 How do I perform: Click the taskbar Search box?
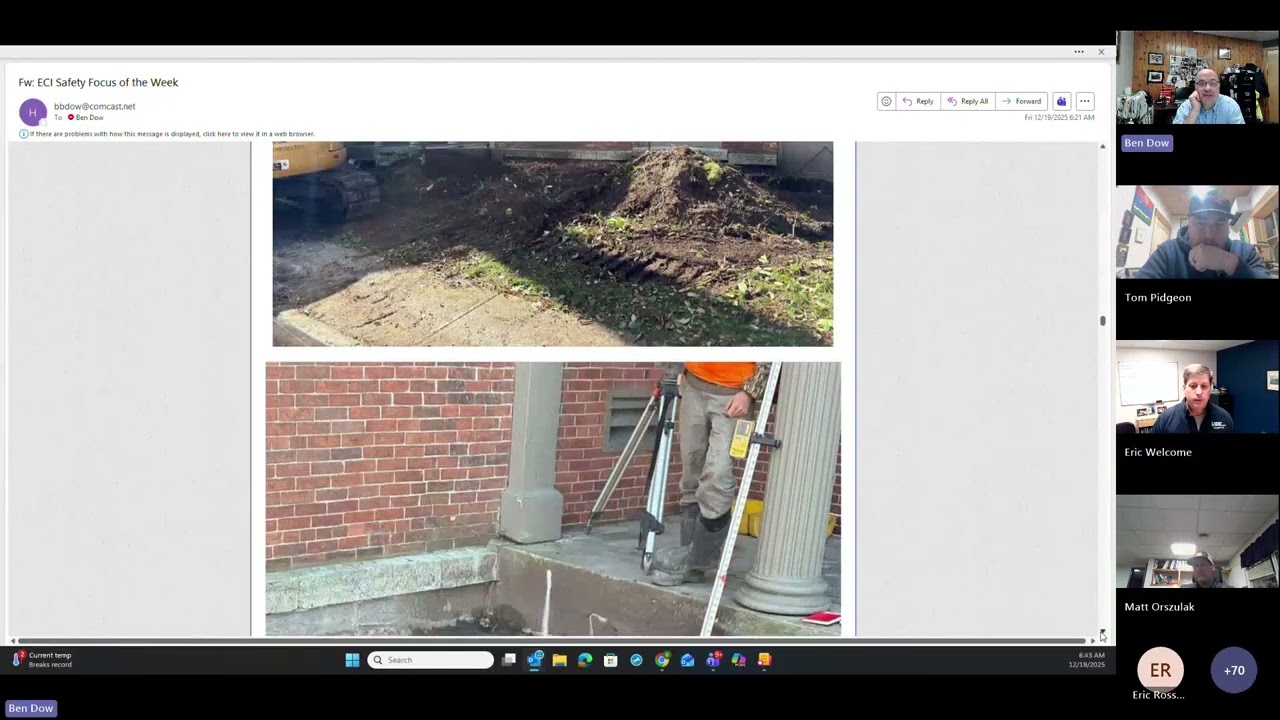(430, 660)
